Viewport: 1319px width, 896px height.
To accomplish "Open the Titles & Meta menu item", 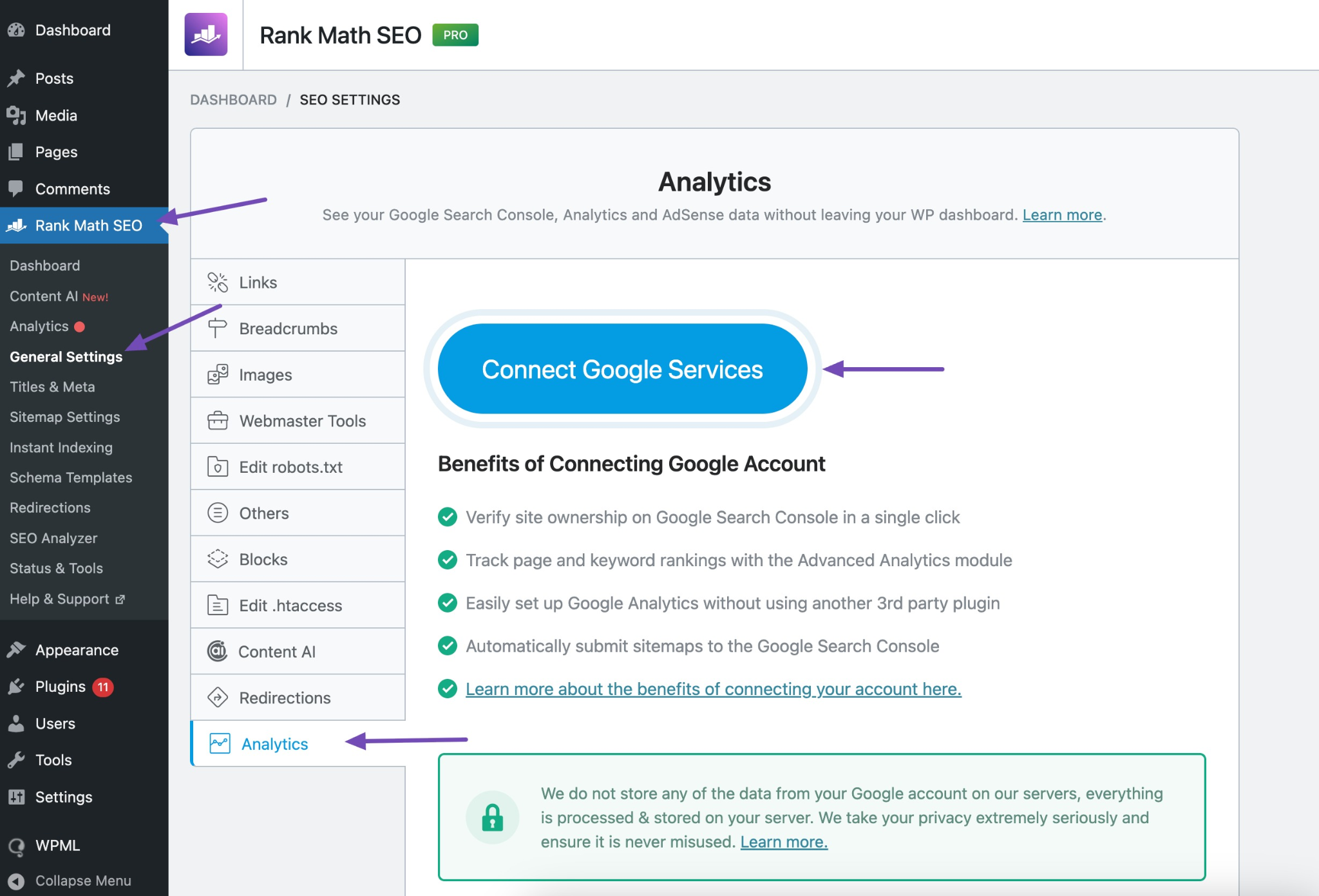I will (52, 386).
